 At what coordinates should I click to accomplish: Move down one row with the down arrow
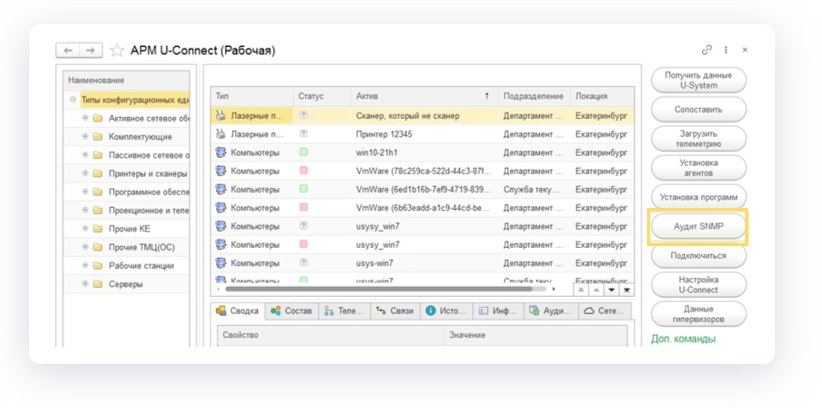click(611, 289)
